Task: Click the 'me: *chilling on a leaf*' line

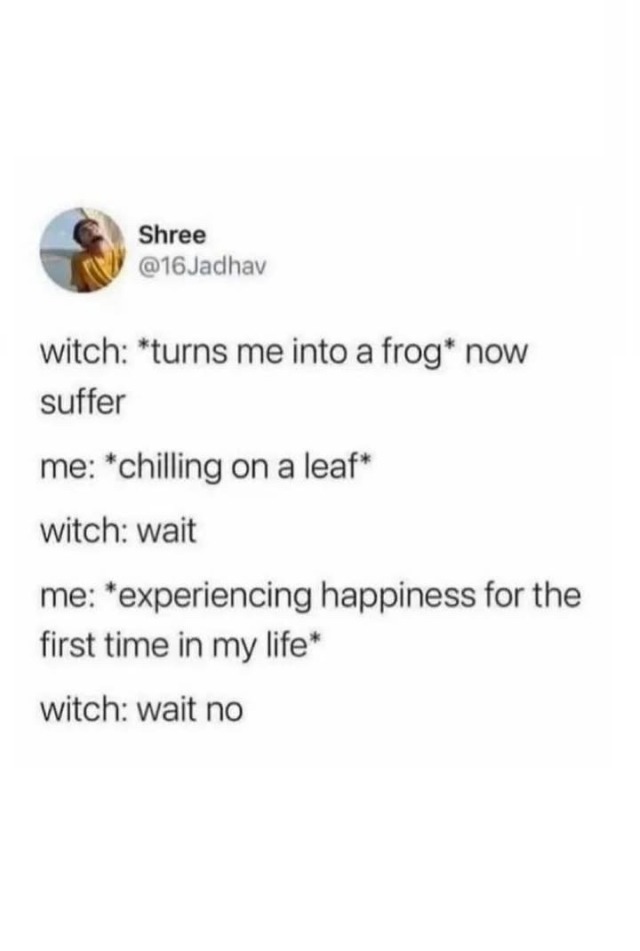Action: pos(204,467)
